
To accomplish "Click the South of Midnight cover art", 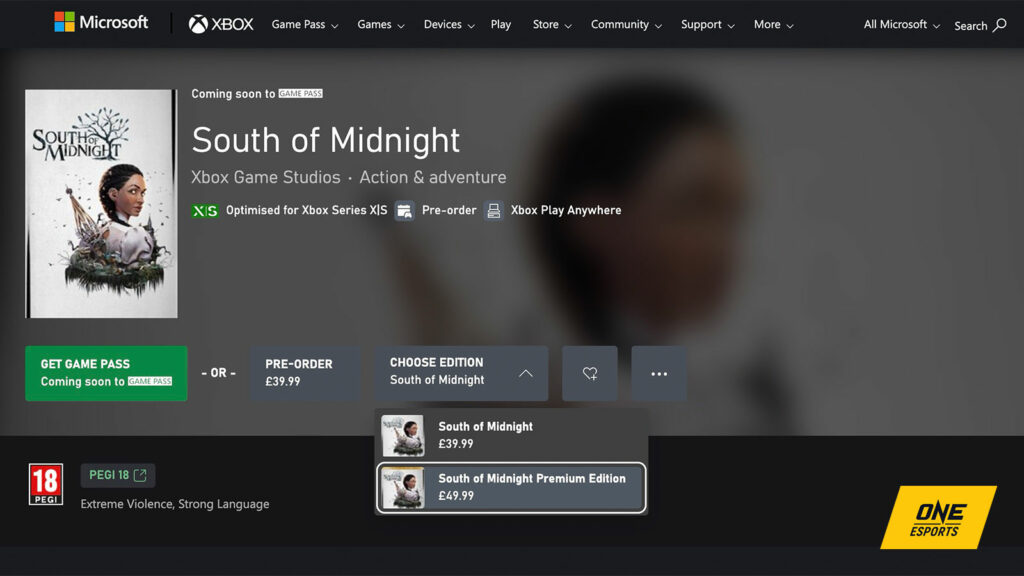I will coord(101,204).
